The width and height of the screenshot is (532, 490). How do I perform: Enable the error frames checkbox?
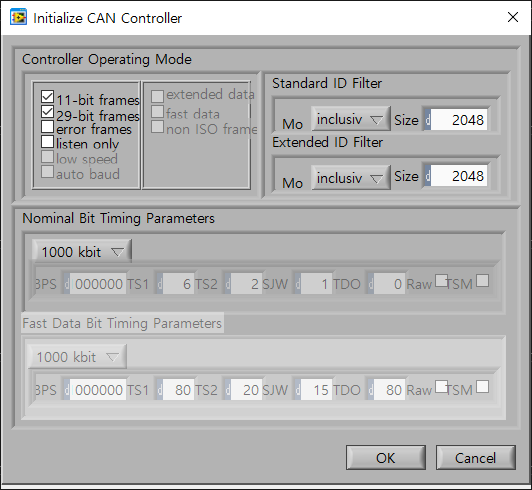47,127
